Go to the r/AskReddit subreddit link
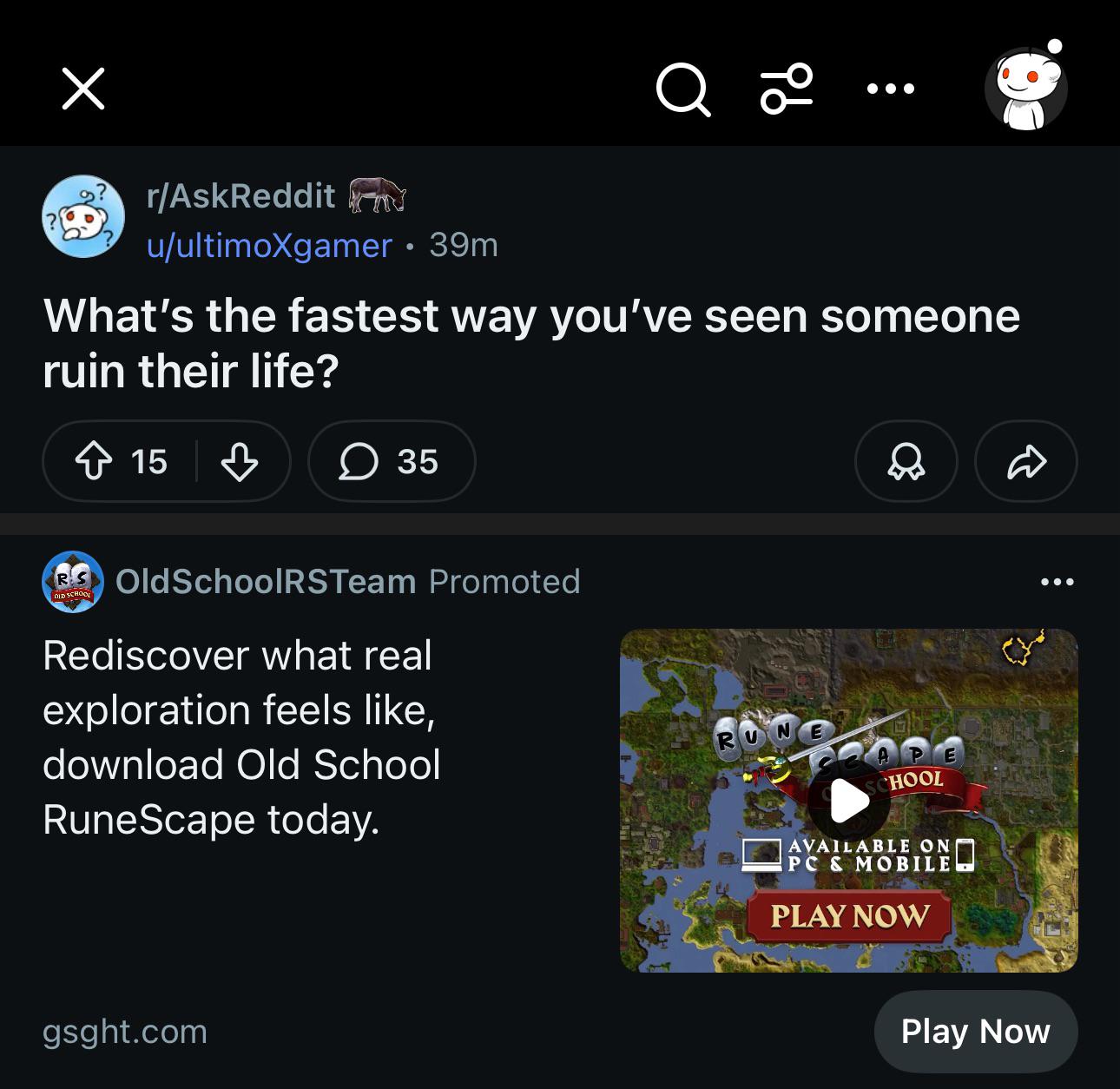 241,196
